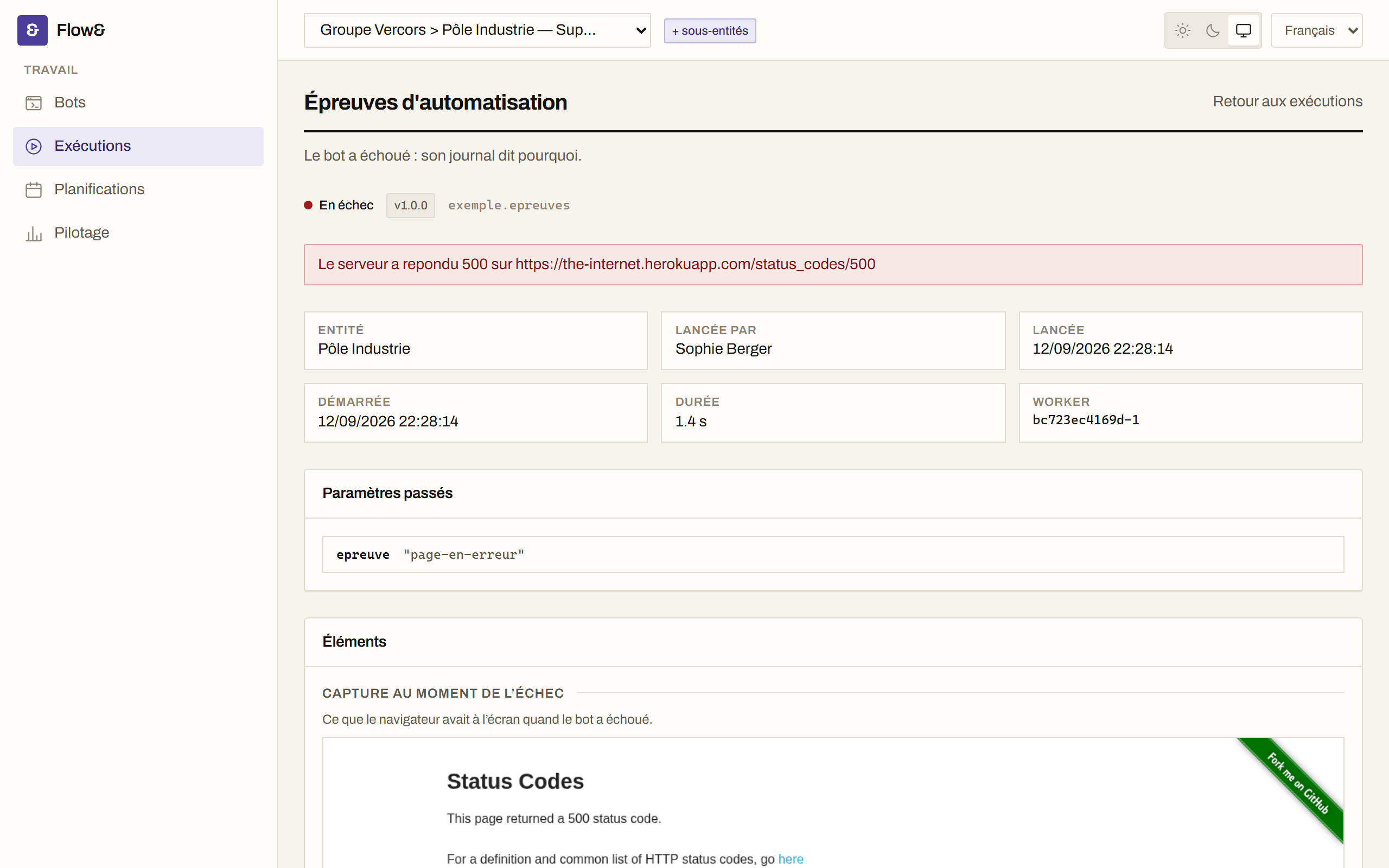Screen dimensions: 1389x868
Task: Click the exemple.epreuves bot identifier
Action: click(x=509, y=206)
